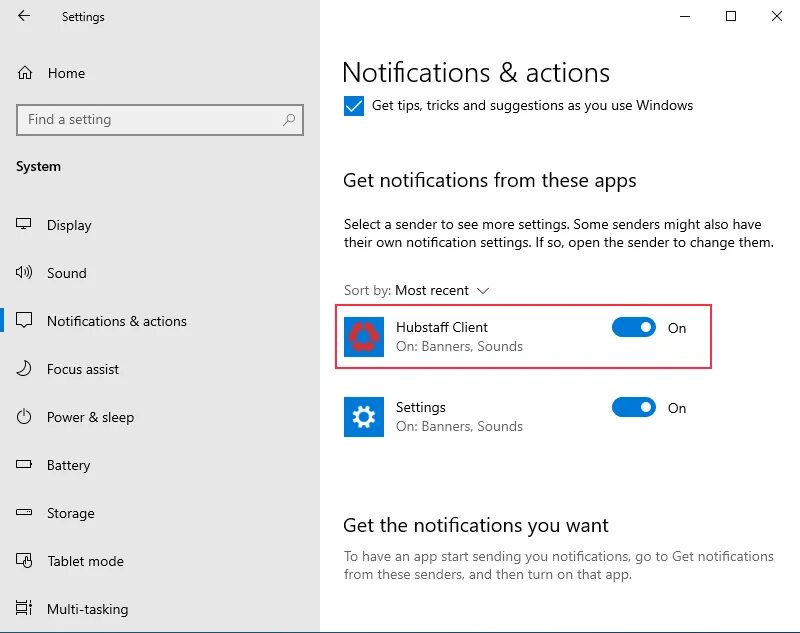Viewport: 800px width, 633px height.
Task: Click the Tablet mode icon
Action: pyautogui.click(x=23, y=561)
